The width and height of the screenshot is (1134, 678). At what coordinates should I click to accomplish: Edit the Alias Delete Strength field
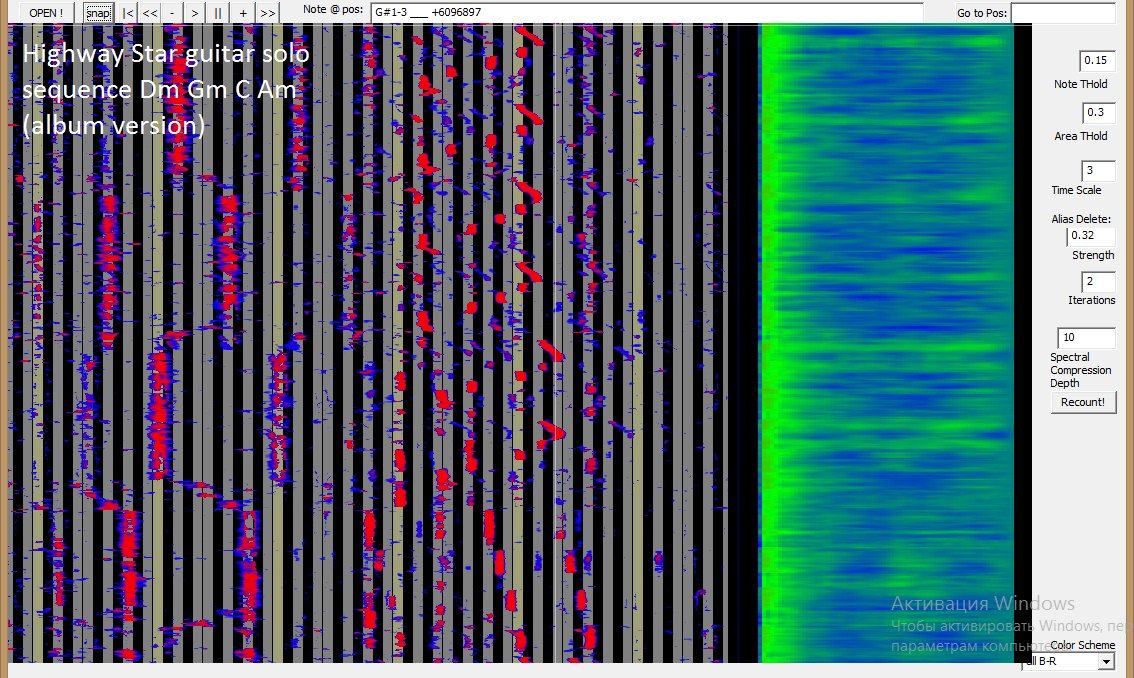click(1090, 236)
